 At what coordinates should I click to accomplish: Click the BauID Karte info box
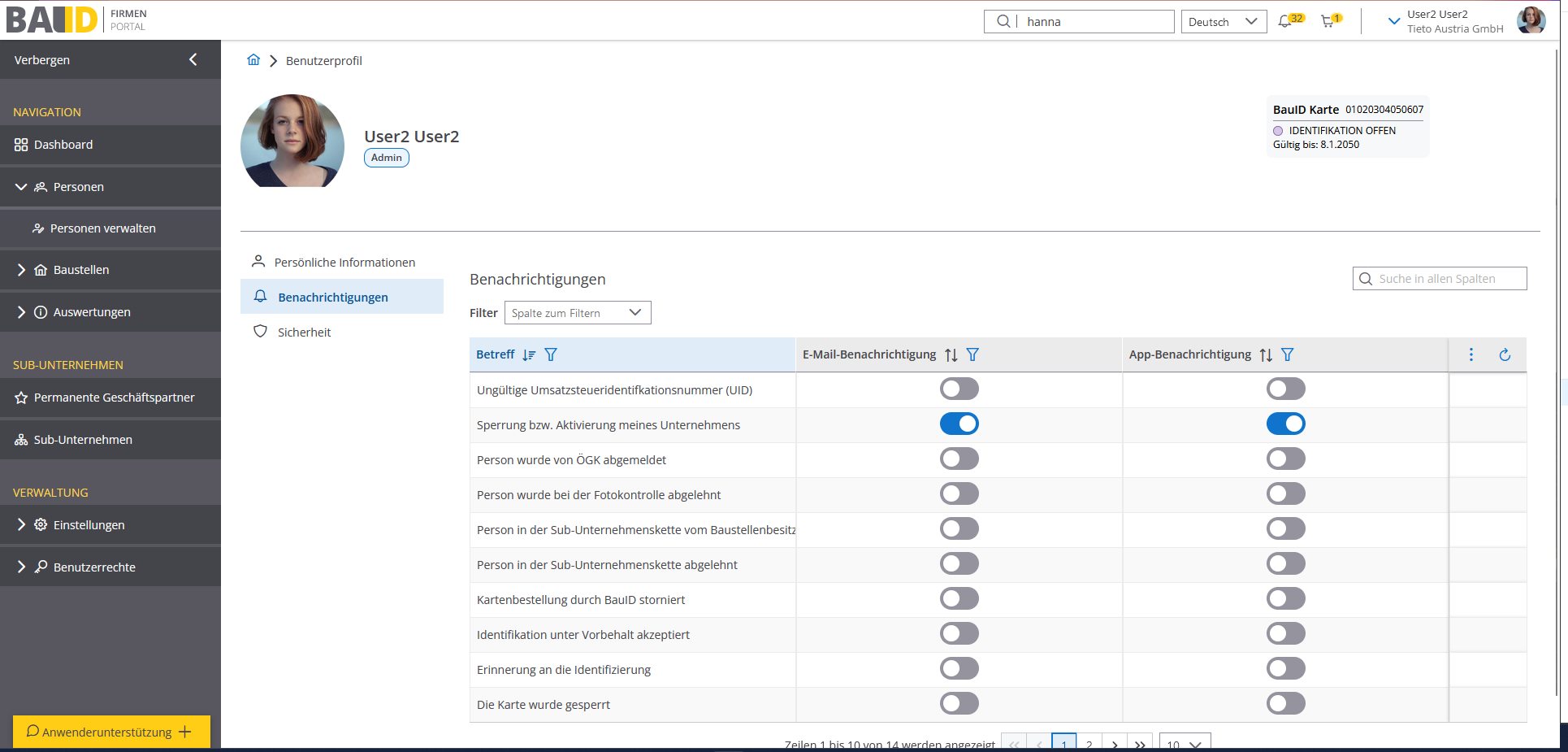(x=1348, y=127)
